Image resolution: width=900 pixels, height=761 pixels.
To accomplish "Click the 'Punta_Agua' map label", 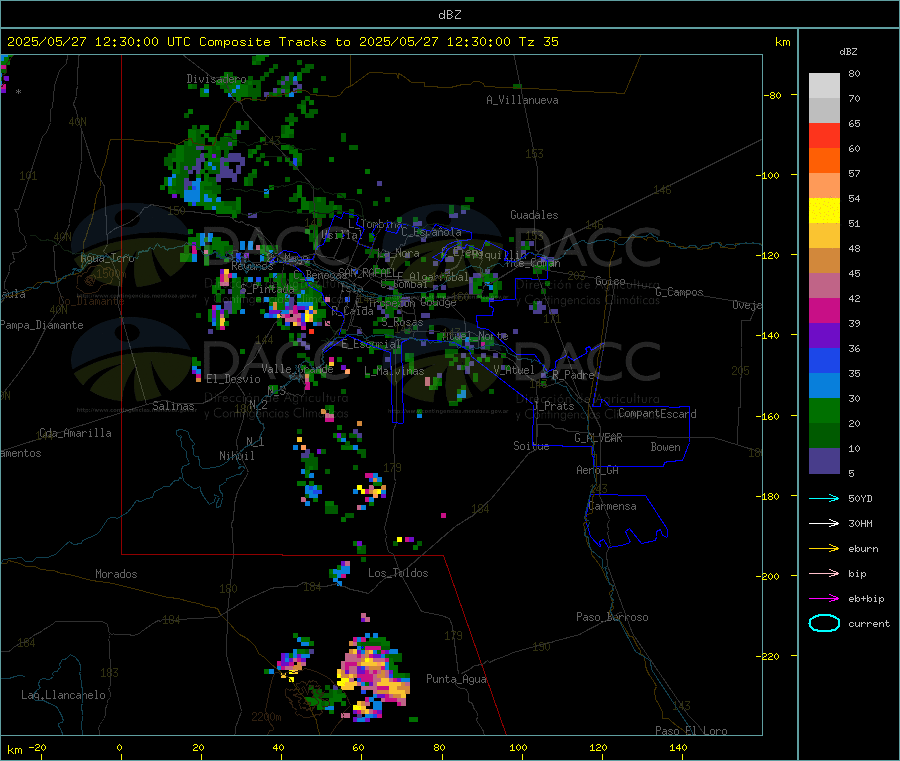I will point(456,680).
